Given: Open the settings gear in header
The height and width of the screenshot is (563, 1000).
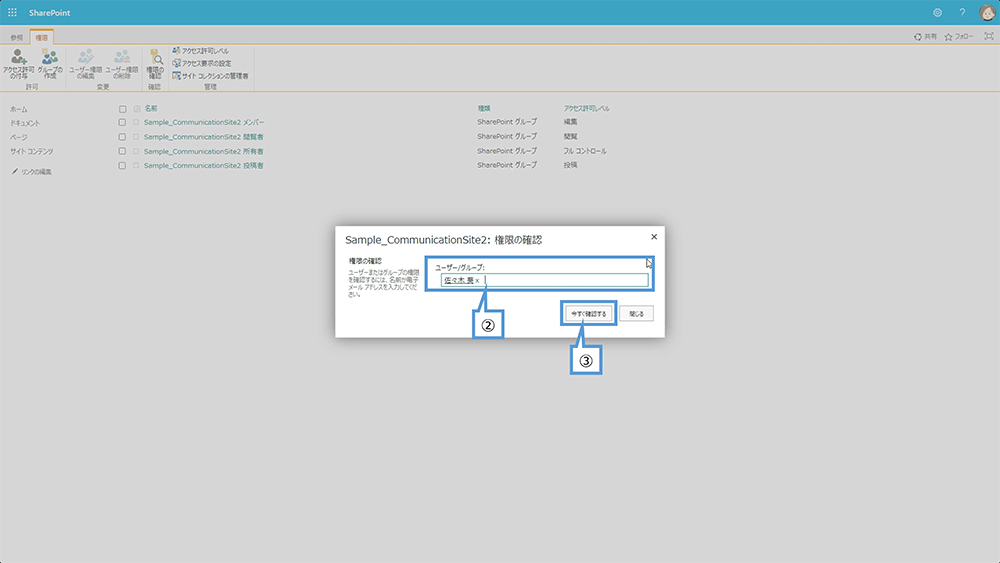Looking at the screenshot, I should (x=937, y=12).
